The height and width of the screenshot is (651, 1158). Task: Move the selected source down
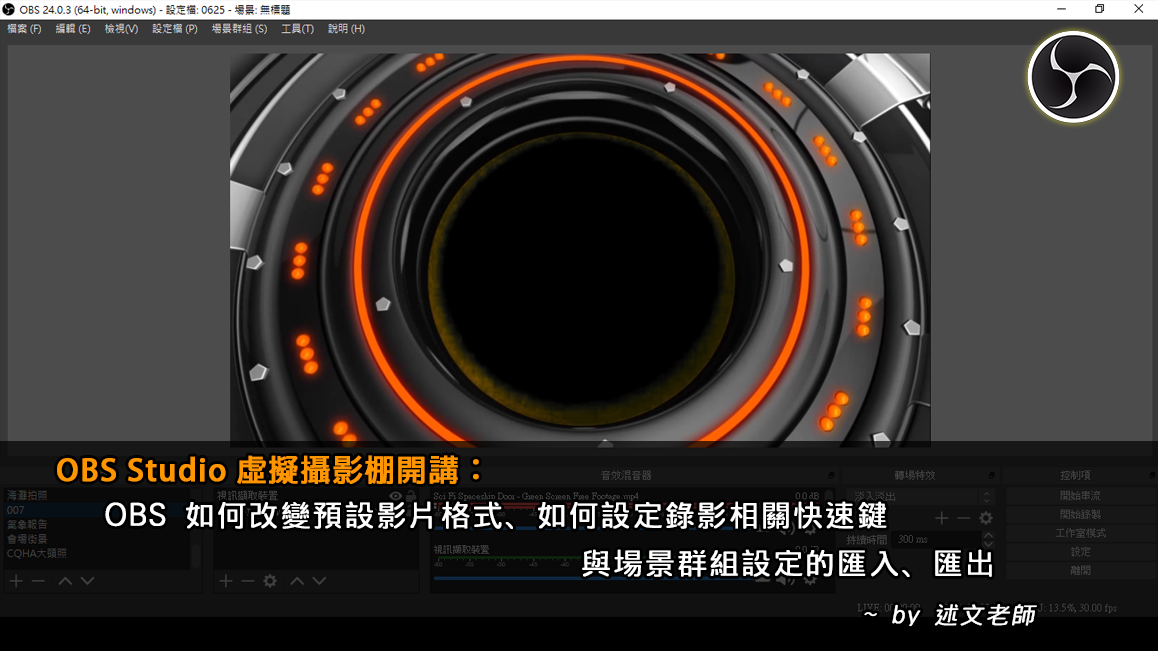319,582
